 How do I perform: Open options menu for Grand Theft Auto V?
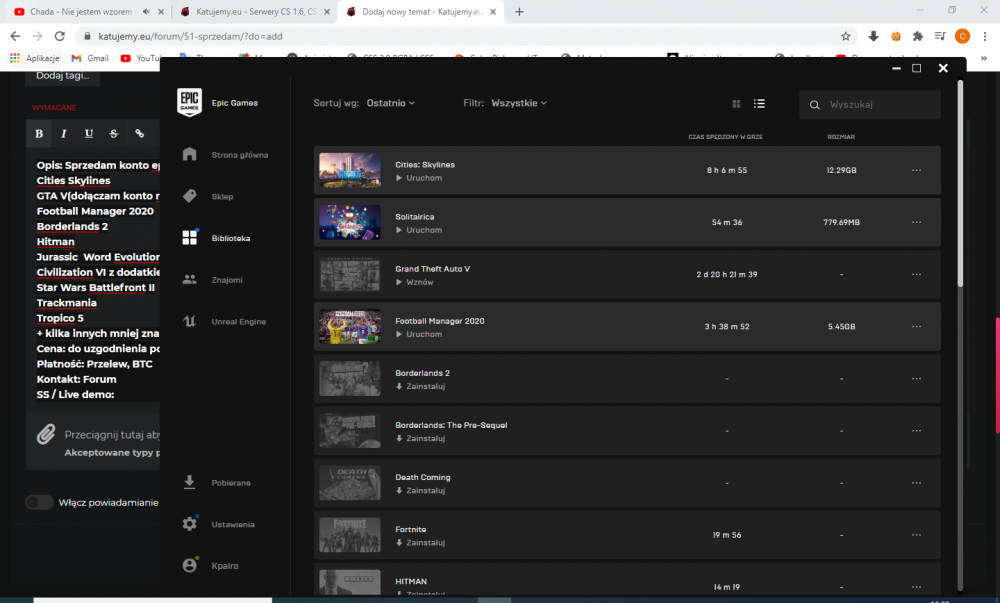pyautogui.click(x=916, y=274)
